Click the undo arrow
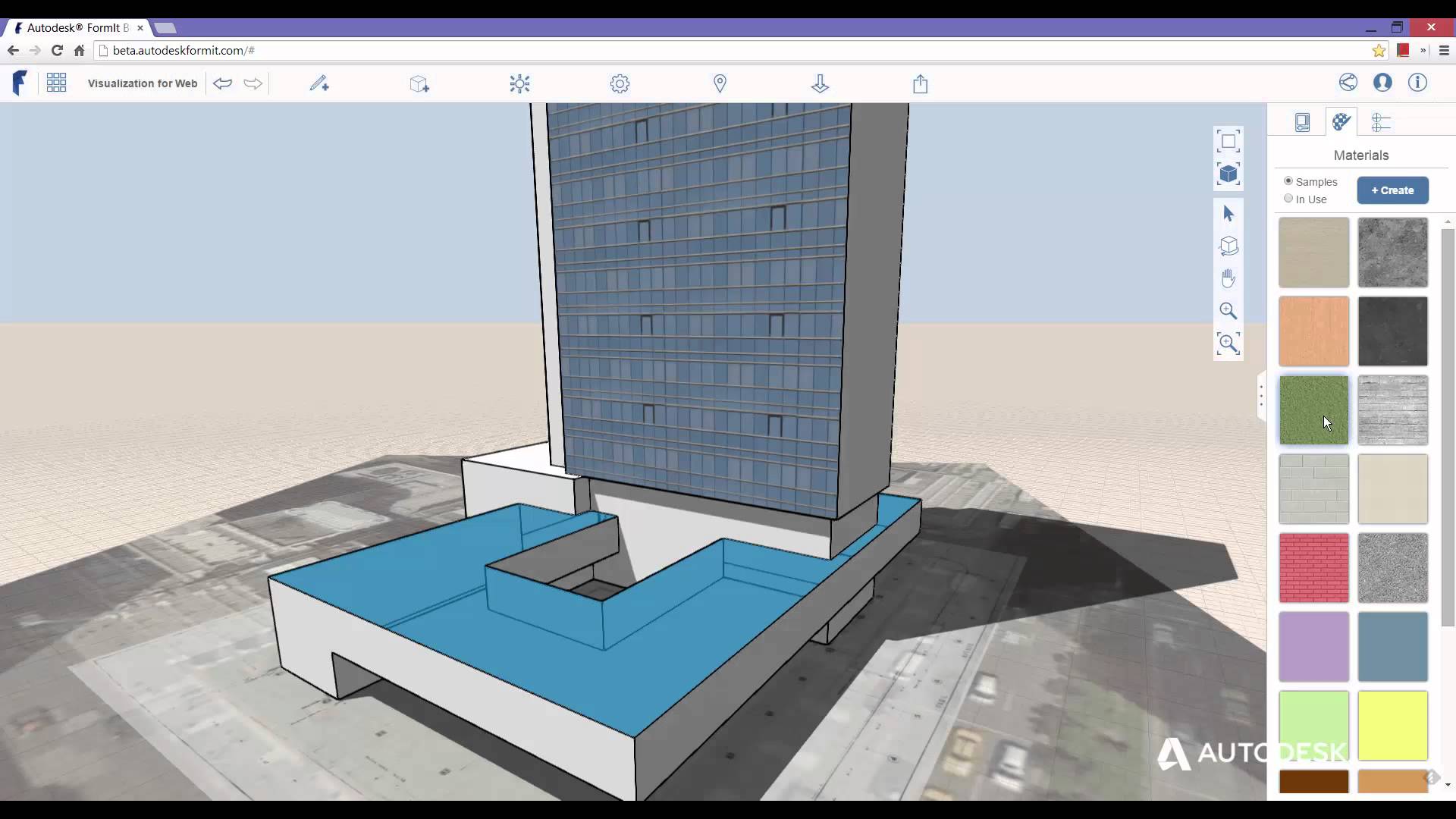Image resolution: width=1456 pixels, height=819 pixels. coord(222,83)
